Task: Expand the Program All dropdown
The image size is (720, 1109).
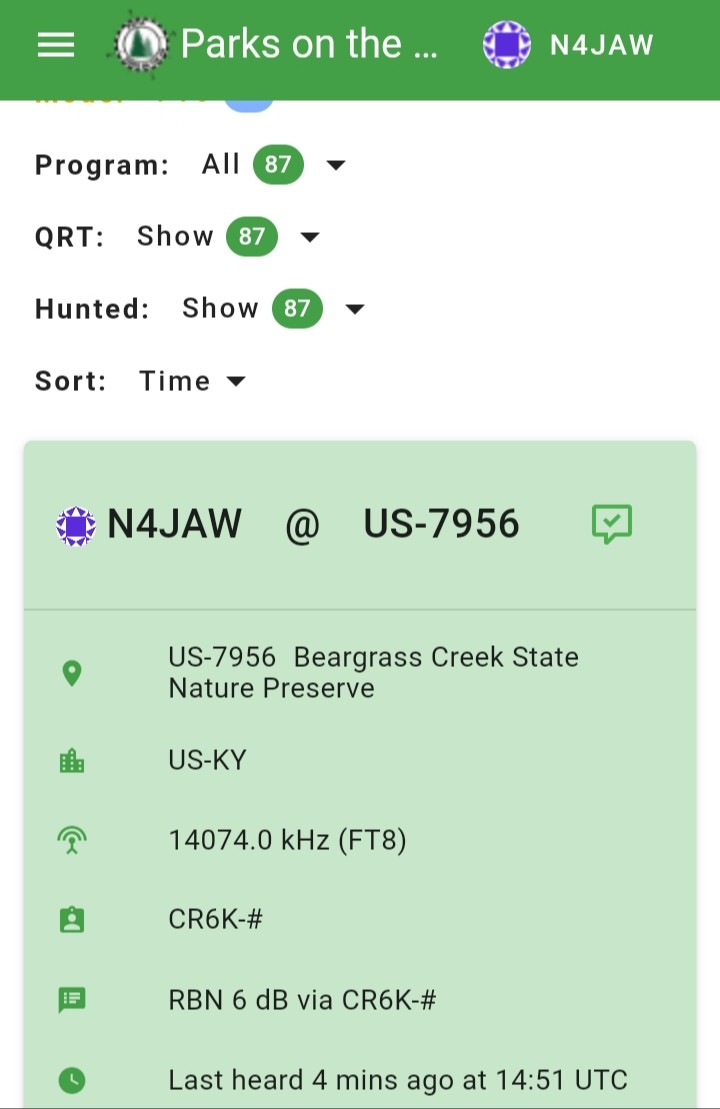Action: click(335, 166)
